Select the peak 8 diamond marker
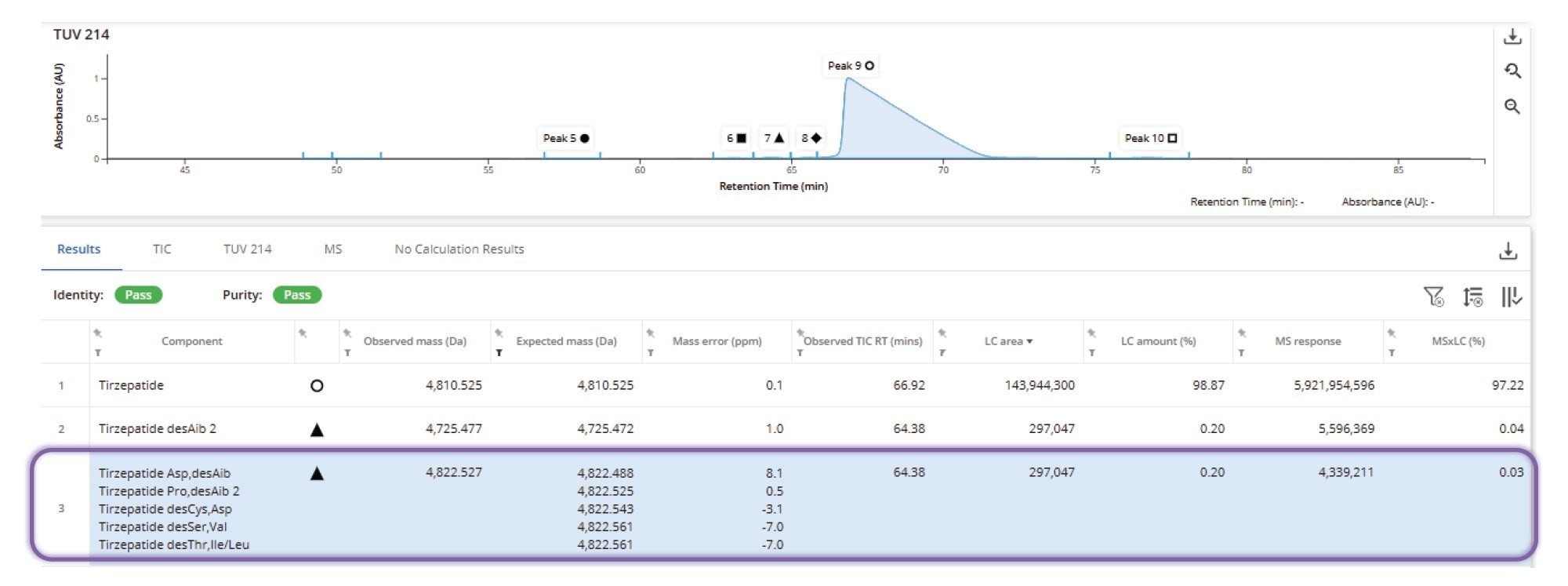 [x=811, y=138]
